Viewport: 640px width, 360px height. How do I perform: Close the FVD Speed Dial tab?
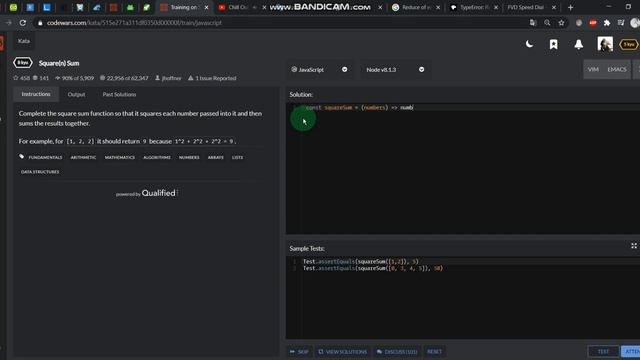coord(553,7)
